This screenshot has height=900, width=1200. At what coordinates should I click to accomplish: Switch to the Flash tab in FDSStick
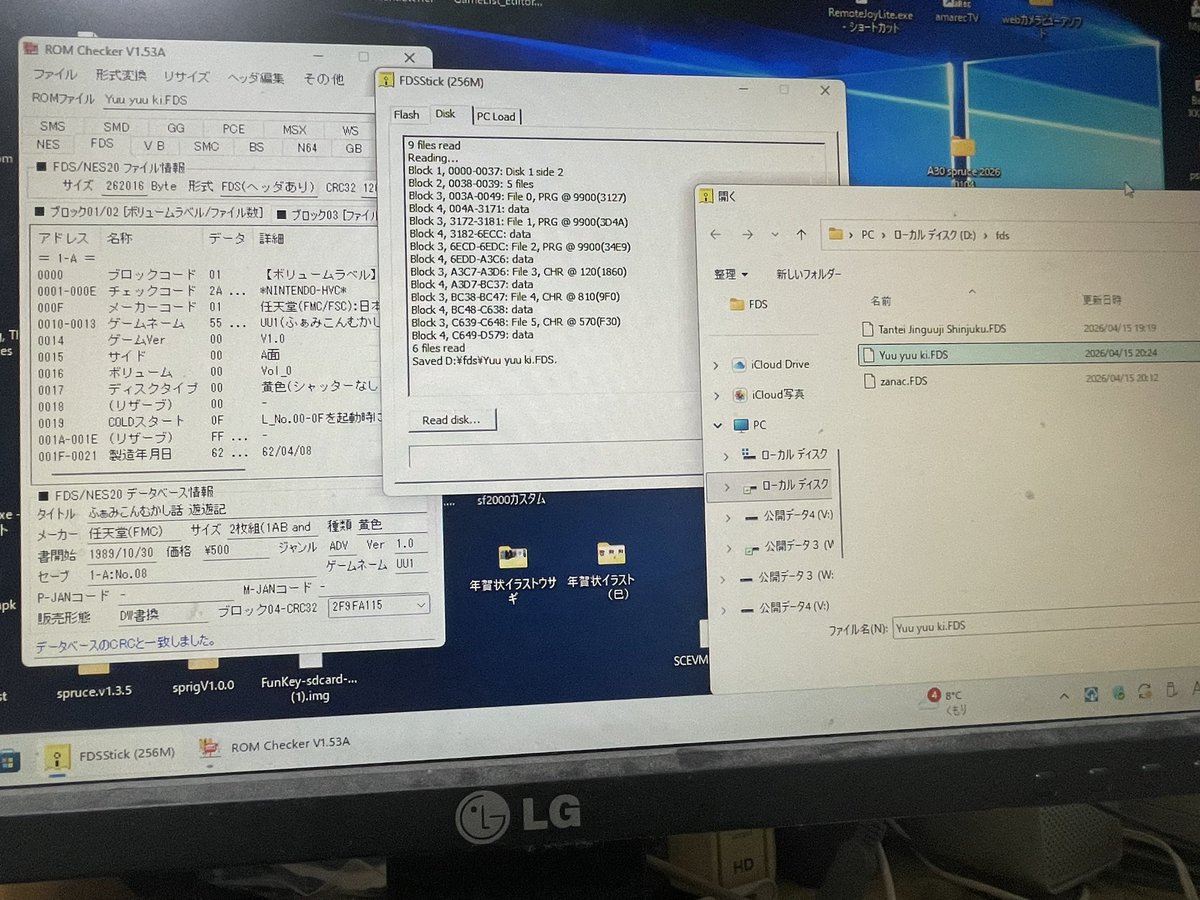407,115
